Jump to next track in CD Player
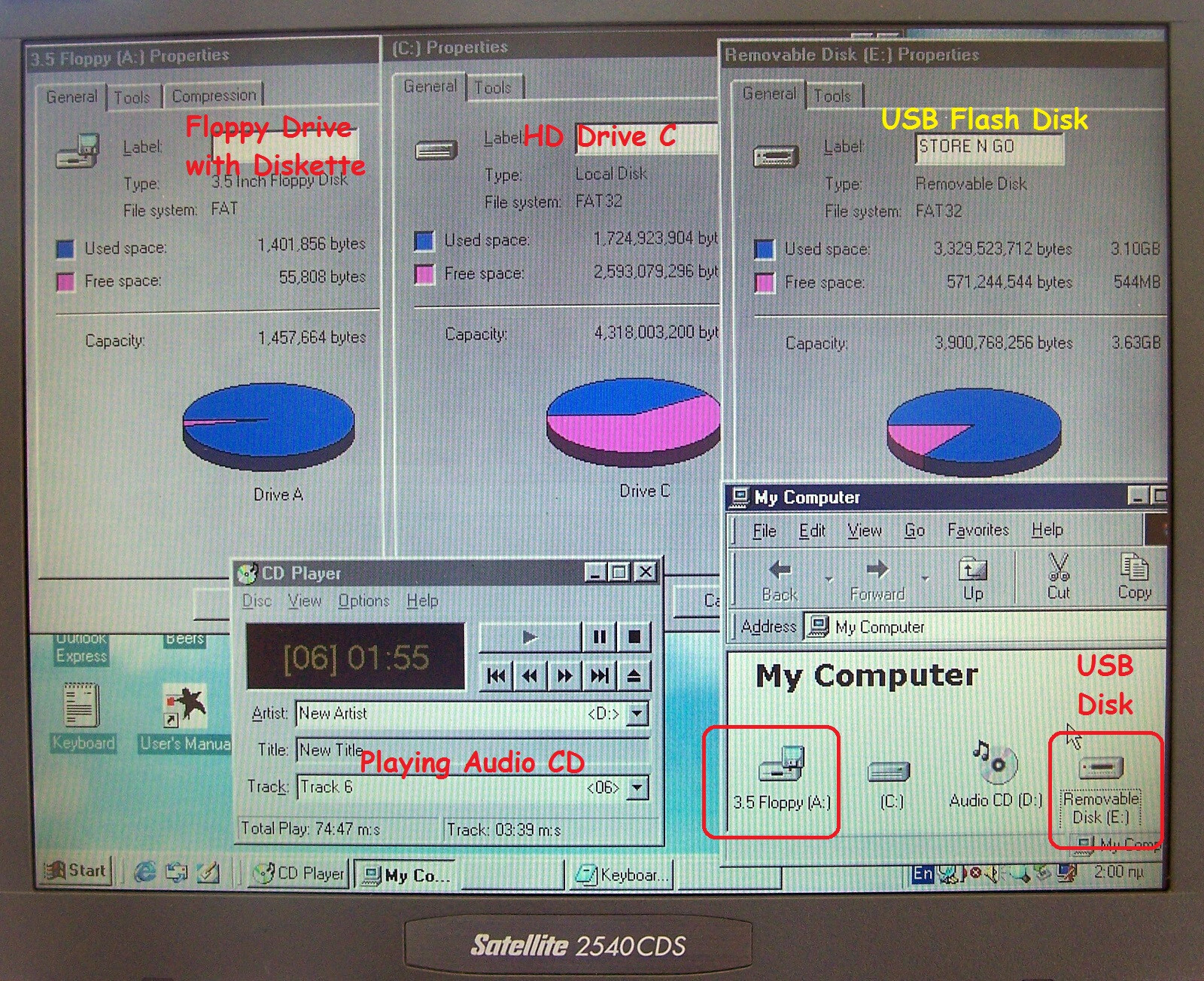The width and height of the screenshot is (1204, 981). pos(600,676)
